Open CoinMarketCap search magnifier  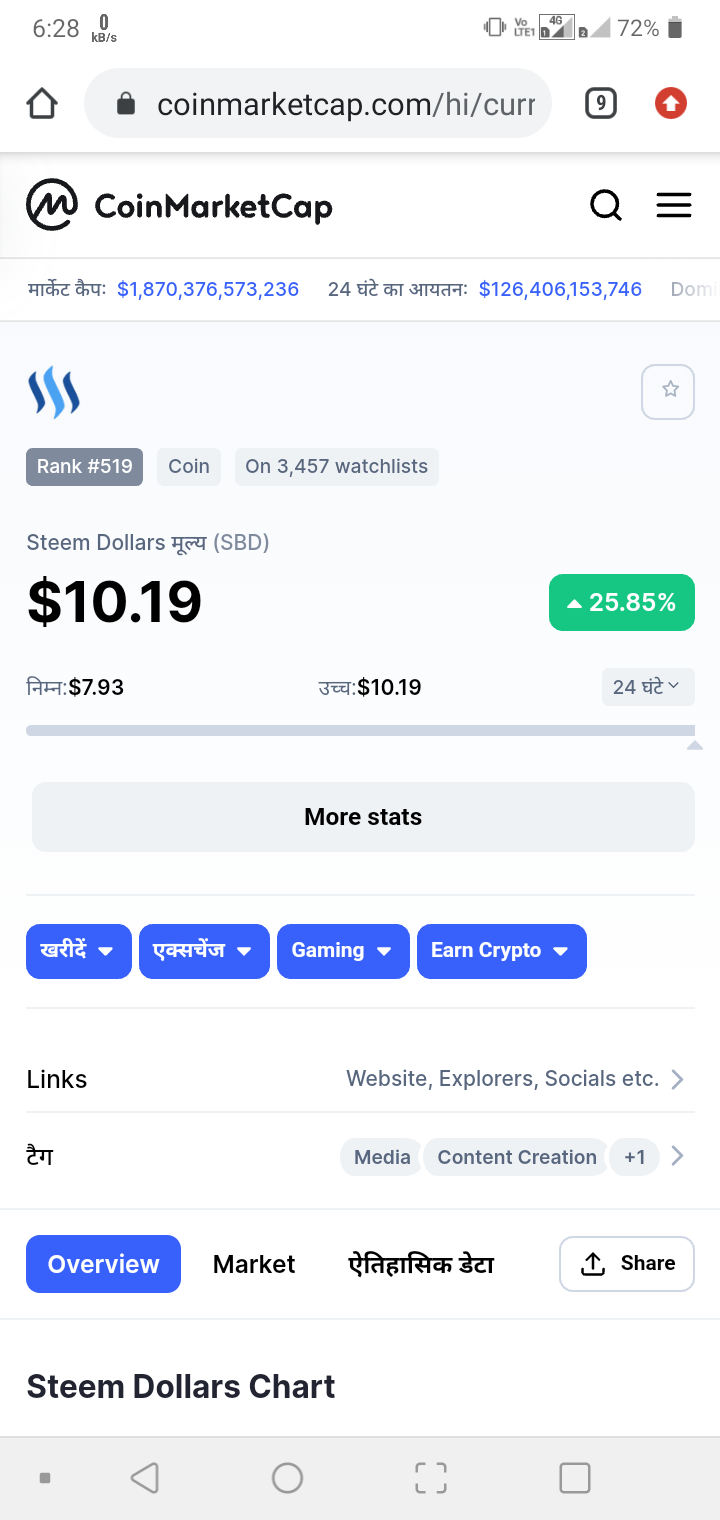pos(606,205)
